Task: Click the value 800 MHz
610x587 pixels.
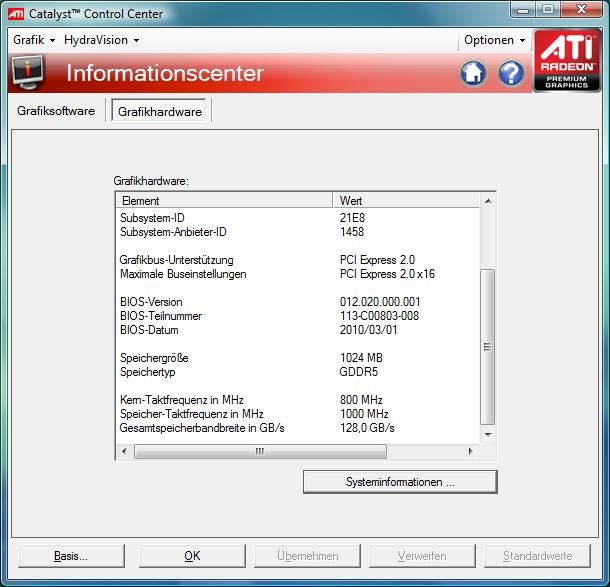Action: coord(361,400)
